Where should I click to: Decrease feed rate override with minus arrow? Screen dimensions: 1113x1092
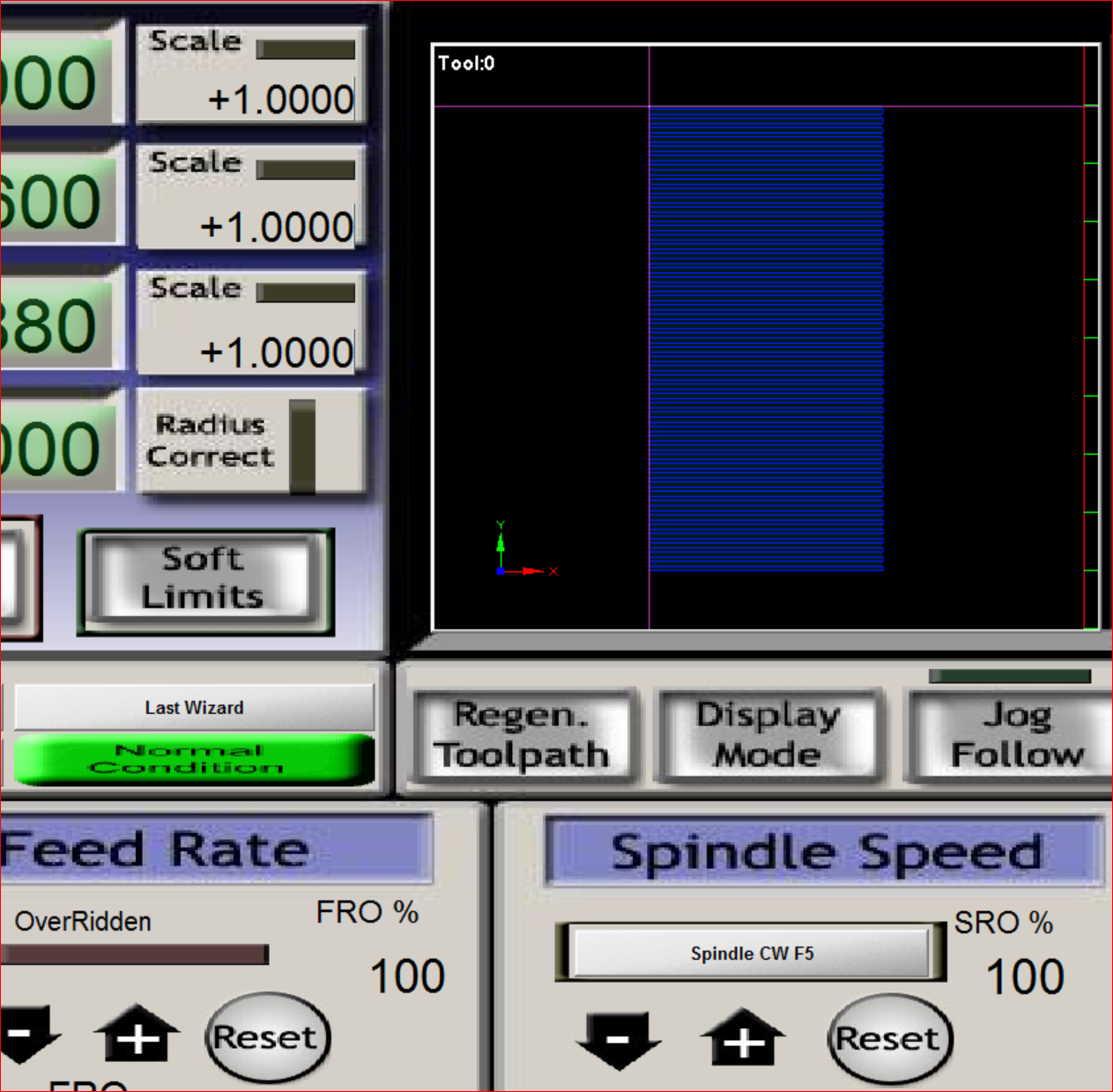(26, 1035)
